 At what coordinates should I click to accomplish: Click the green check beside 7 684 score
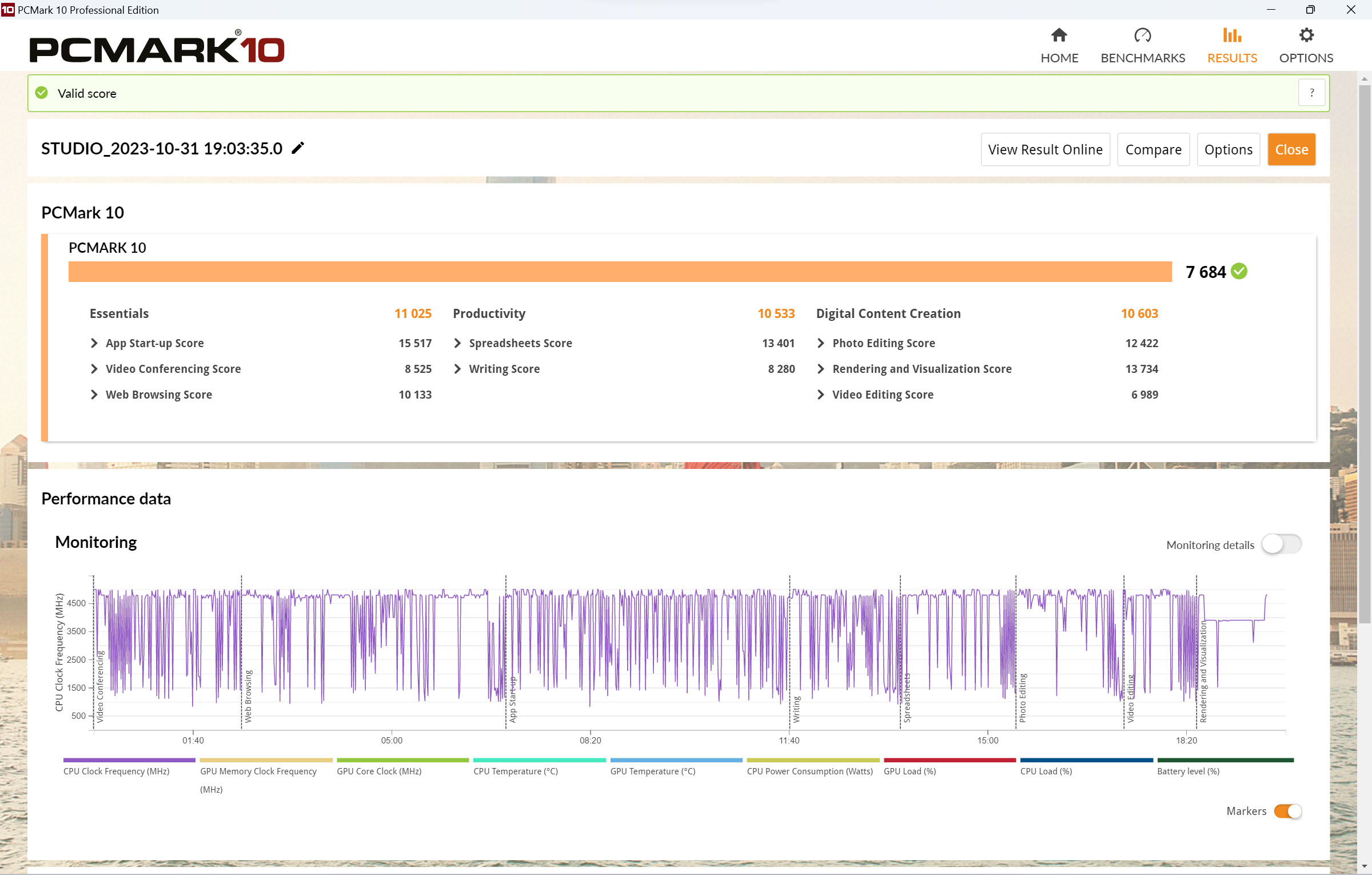coord(1239,271)
